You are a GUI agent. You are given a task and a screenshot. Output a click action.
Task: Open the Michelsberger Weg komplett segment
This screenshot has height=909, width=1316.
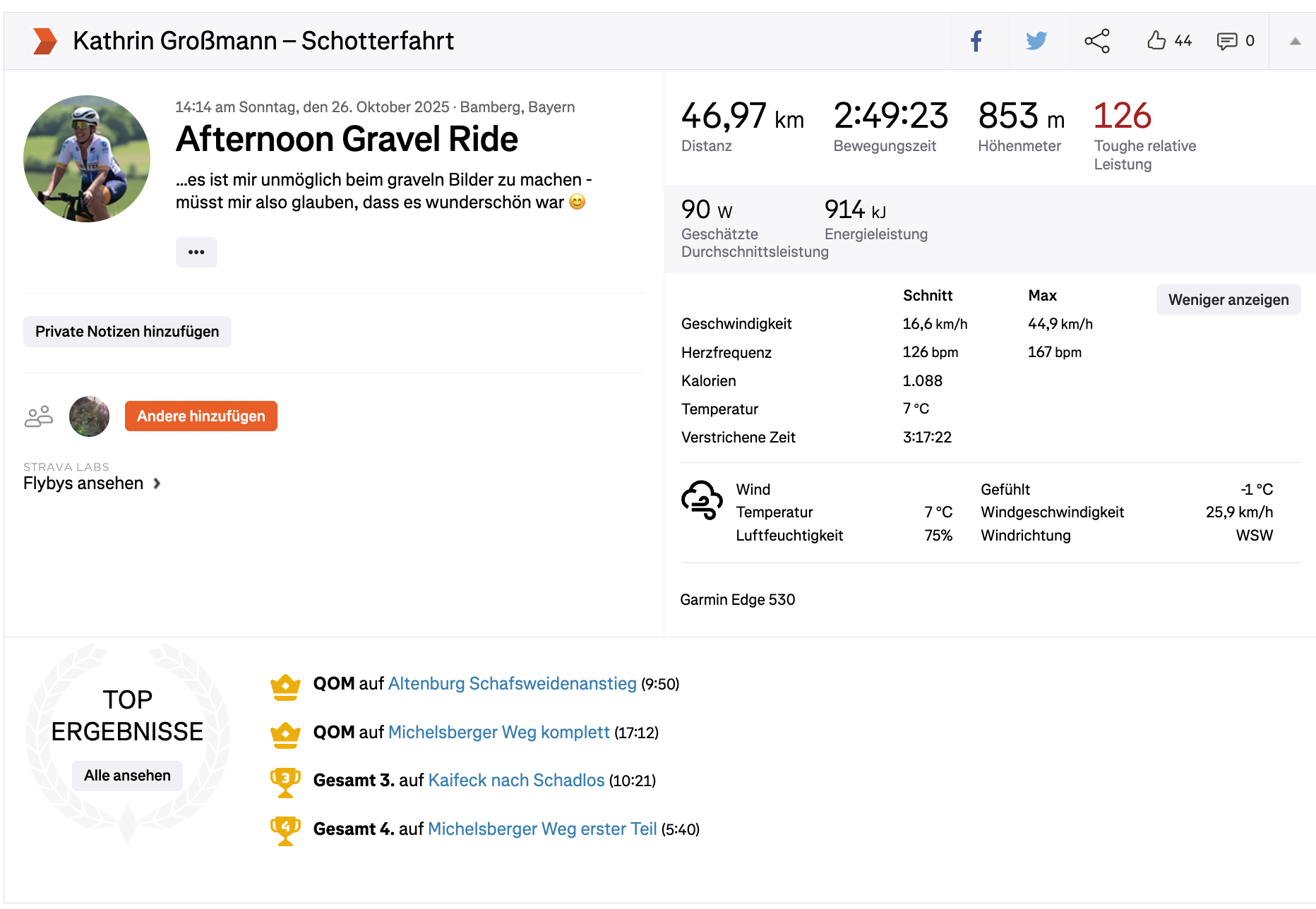(498, 733)
